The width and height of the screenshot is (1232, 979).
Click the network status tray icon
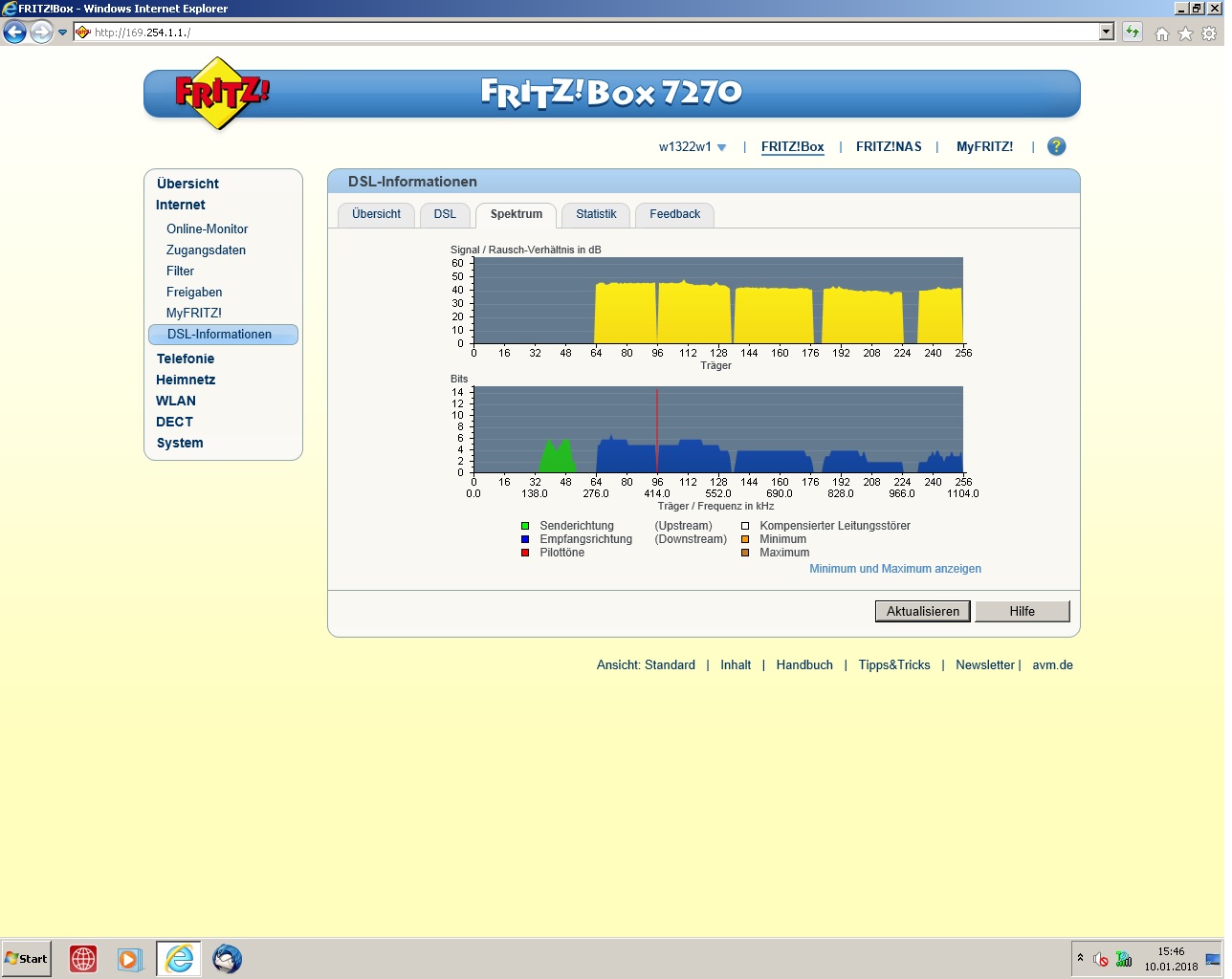coord(1124,959)
